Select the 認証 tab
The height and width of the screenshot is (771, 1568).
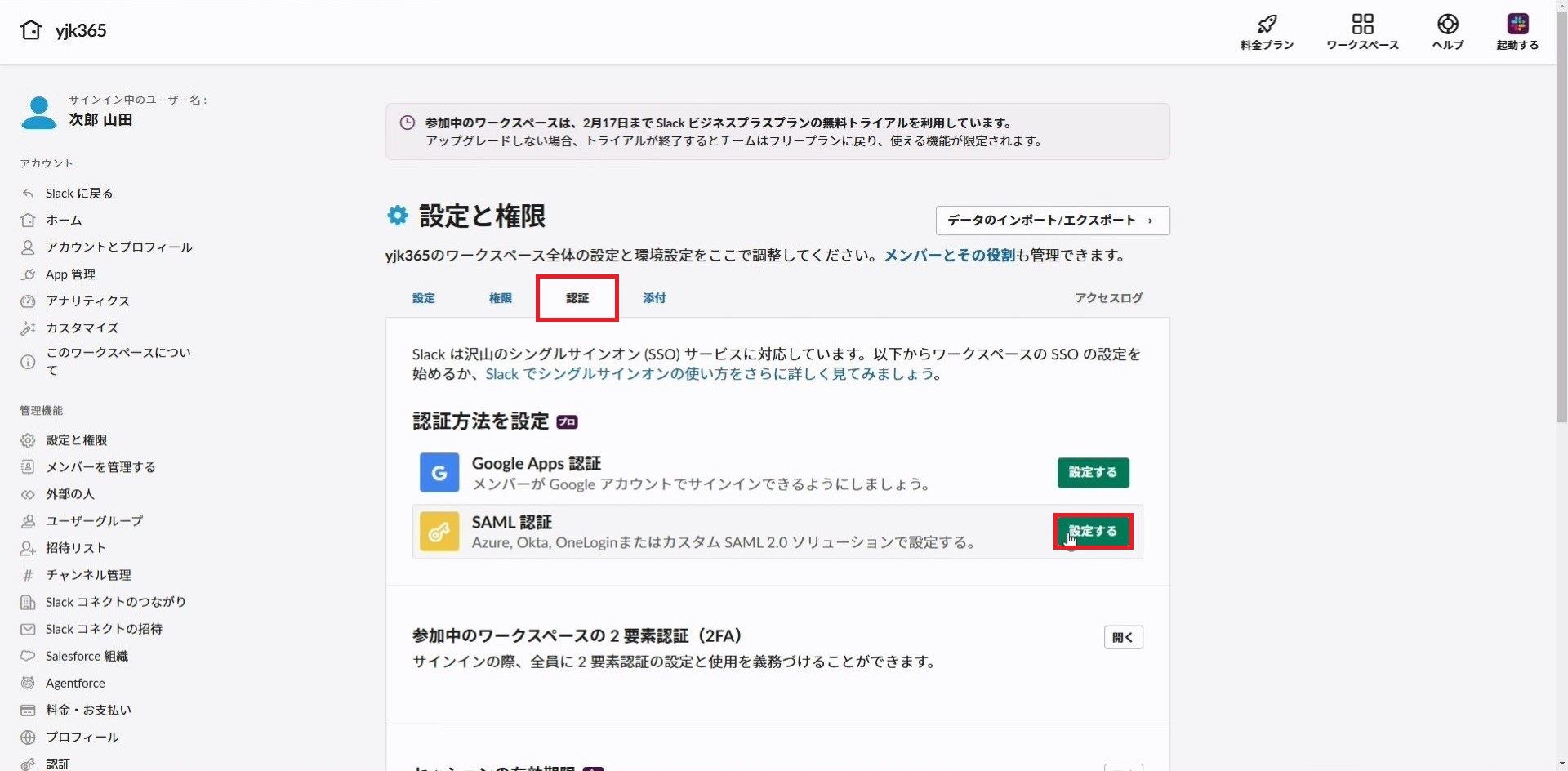pyautogui.click(x=577, y=298)
